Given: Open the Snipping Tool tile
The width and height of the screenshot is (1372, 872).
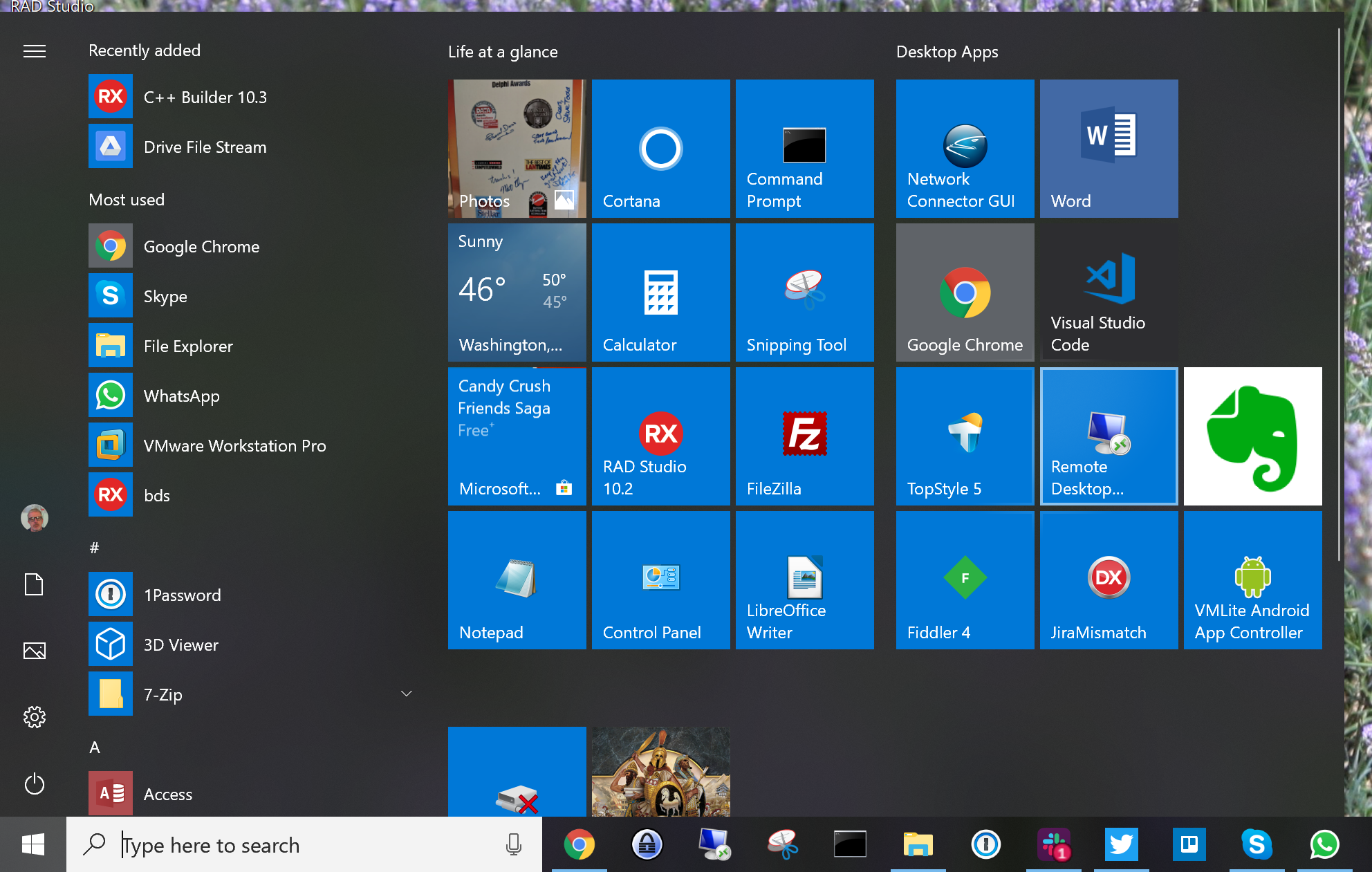Looking at the screenshot, I should 804,292.
